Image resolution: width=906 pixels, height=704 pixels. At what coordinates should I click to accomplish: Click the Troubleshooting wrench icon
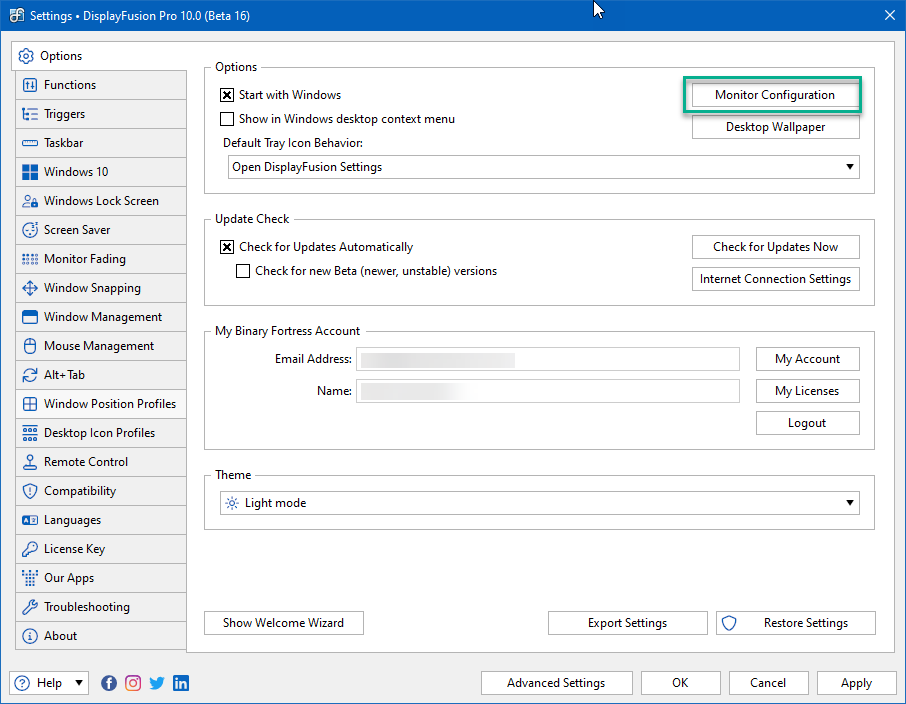click(x=29, y=607)
